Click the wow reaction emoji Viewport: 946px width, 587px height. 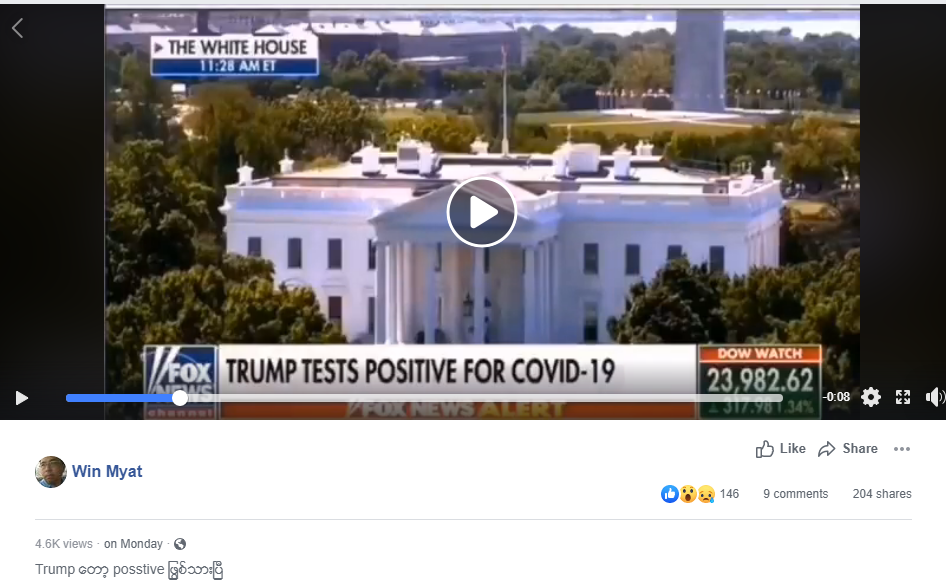(x=688, y=494)
